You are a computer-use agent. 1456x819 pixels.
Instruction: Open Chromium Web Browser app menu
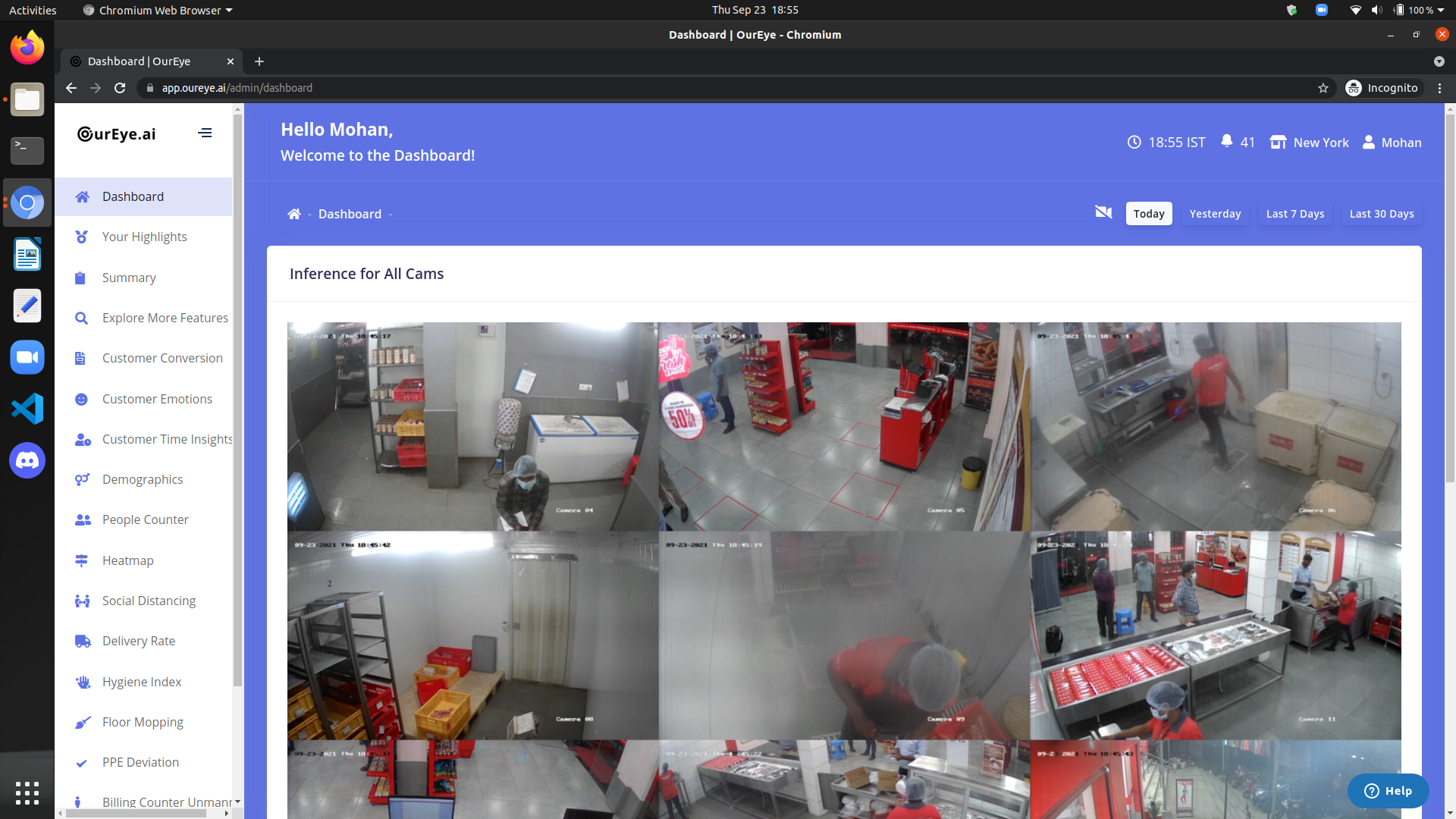[158, 10]
